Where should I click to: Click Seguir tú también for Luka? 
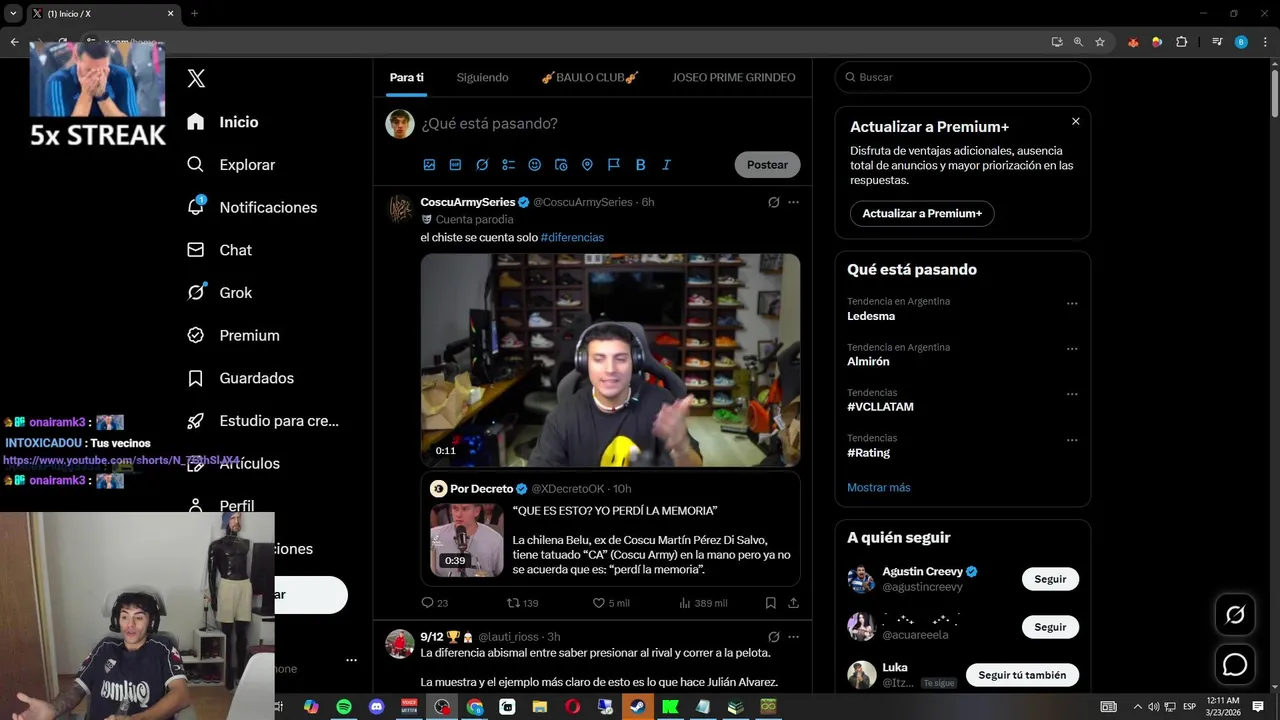click(x=1022, y=675)
